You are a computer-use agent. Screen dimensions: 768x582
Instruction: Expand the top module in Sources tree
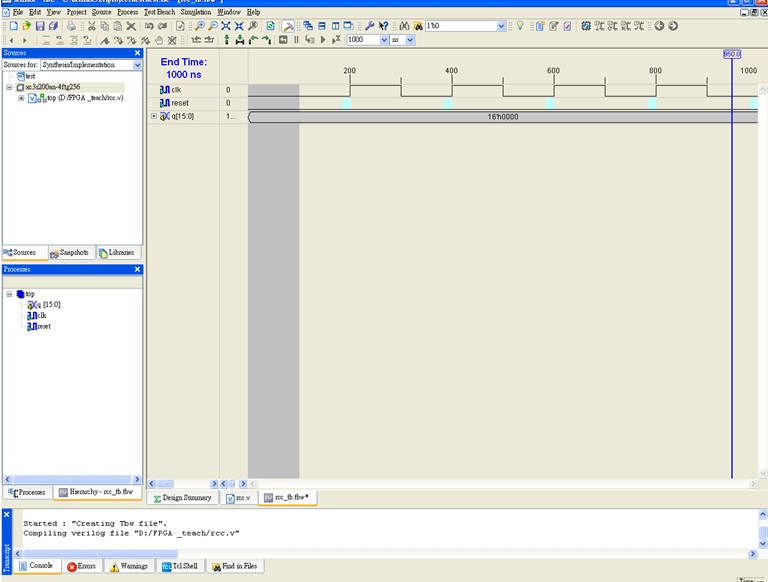coord(21,98)
